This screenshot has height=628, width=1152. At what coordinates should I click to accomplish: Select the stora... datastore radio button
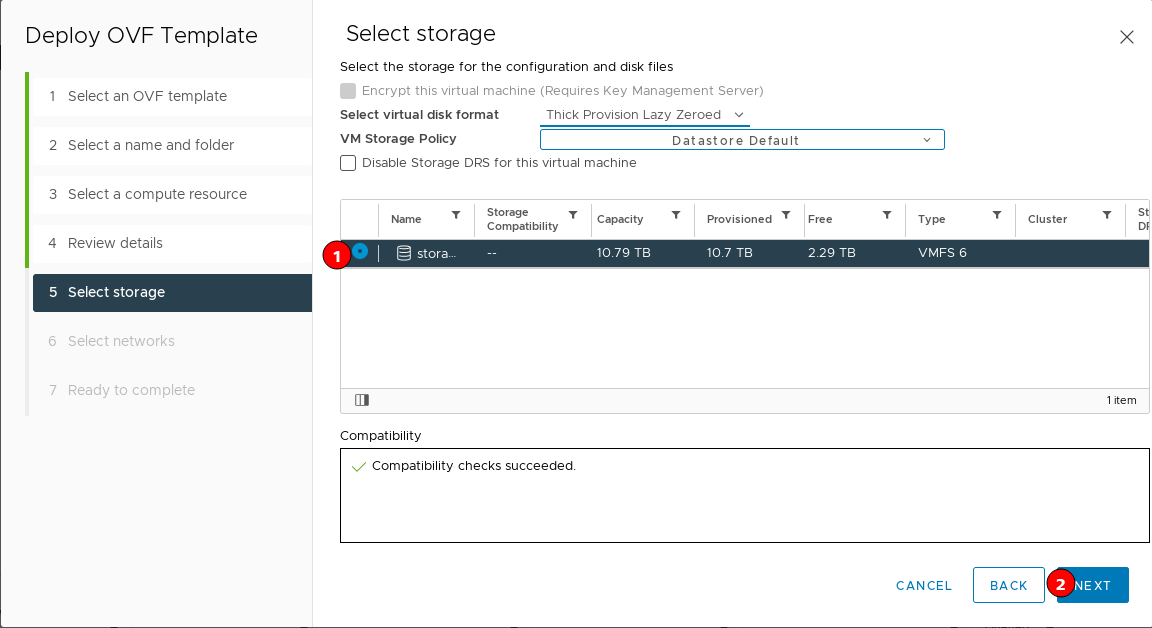coord(360,251)
